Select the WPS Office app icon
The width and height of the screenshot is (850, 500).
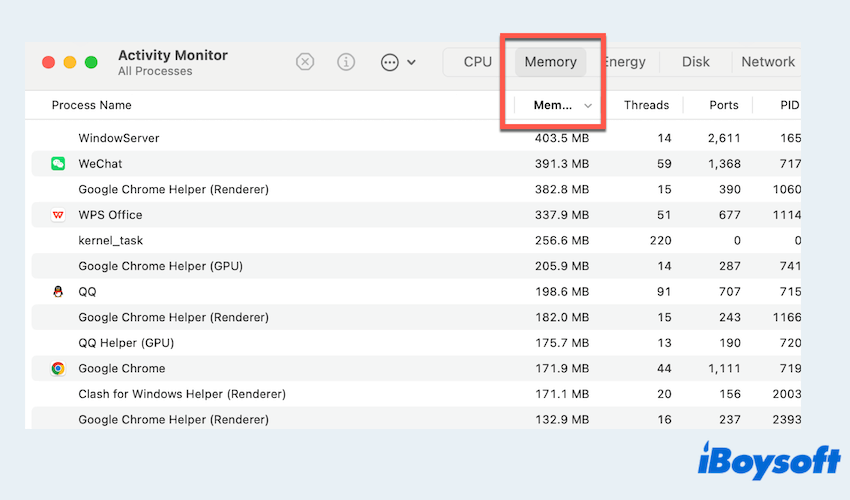tap(58, 215)
